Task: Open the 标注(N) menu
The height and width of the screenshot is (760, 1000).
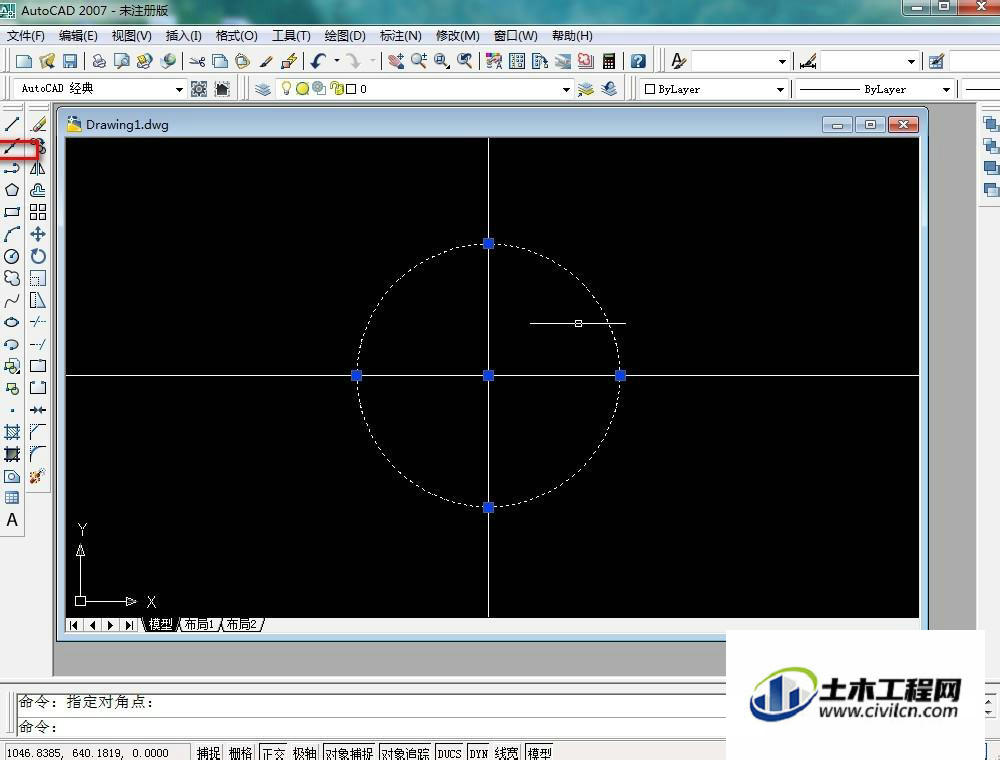Action: pos(401,36)
